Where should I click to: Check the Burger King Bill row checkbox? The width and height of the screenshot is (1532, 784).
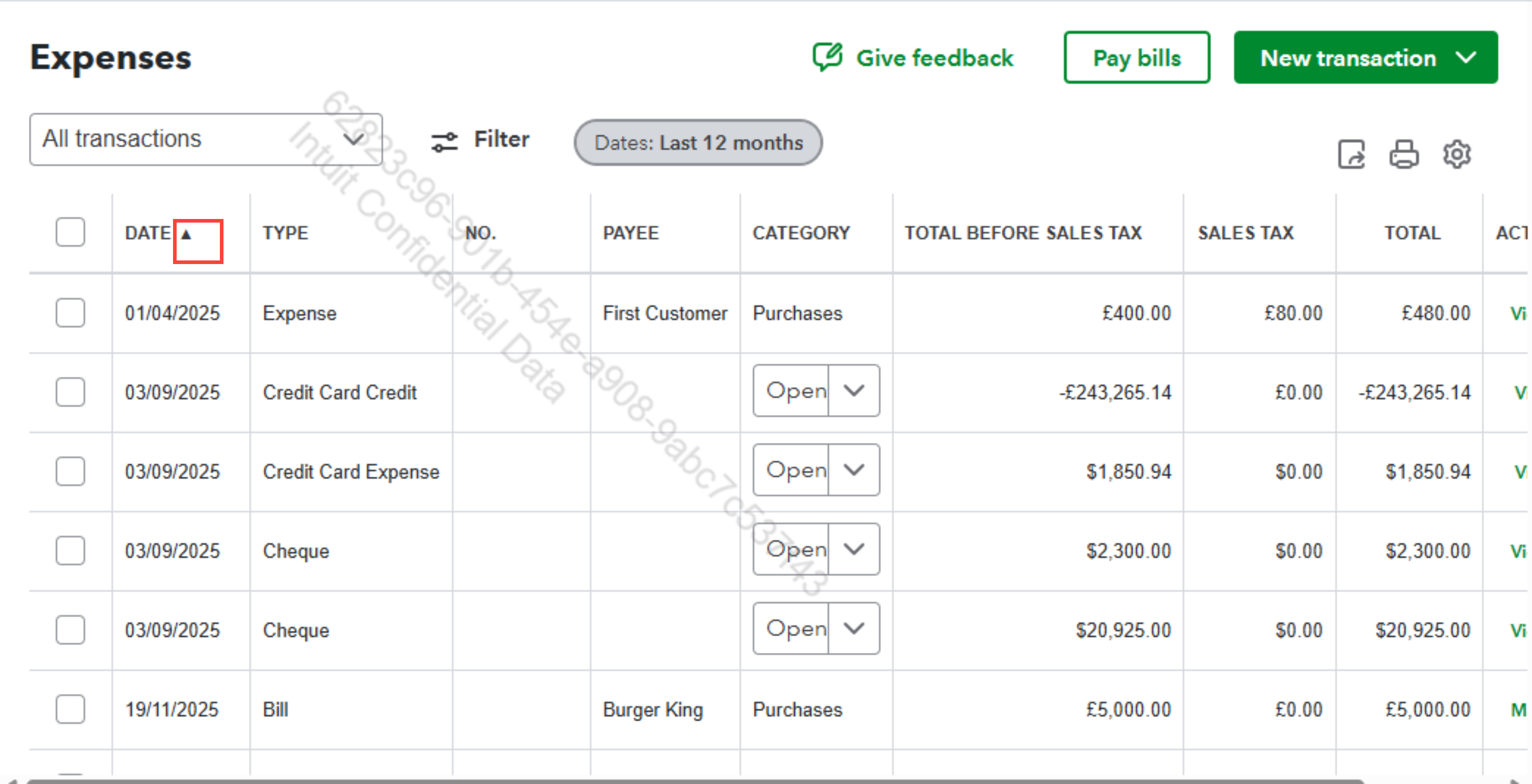pyautogui.click(x=70, y=709)
